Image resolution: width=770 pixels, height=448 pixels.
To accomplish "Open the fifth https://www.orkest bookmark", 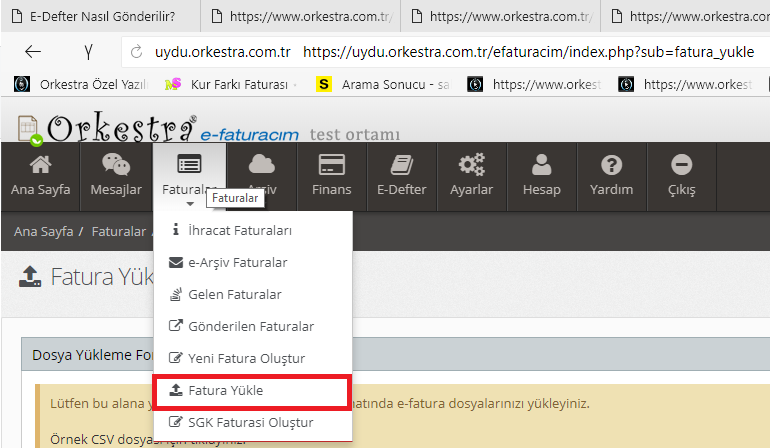I will (x=686, y=84).
